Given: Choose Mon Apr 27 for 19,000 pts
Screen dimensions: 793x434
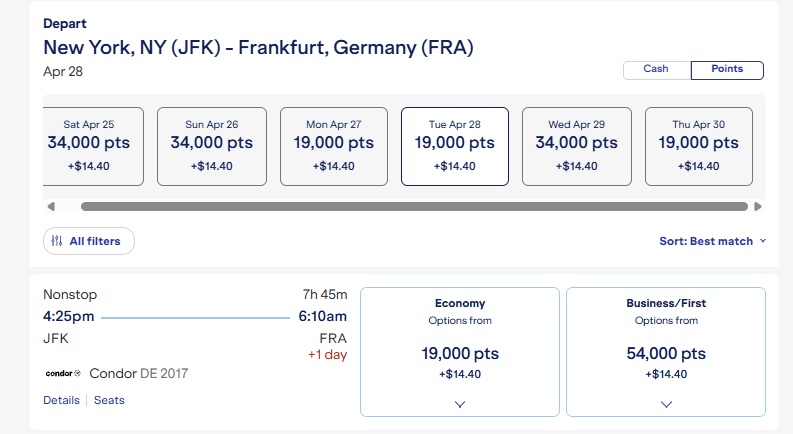Looking at the screenshot, I should pyautogui.click(x=334, y=146).
